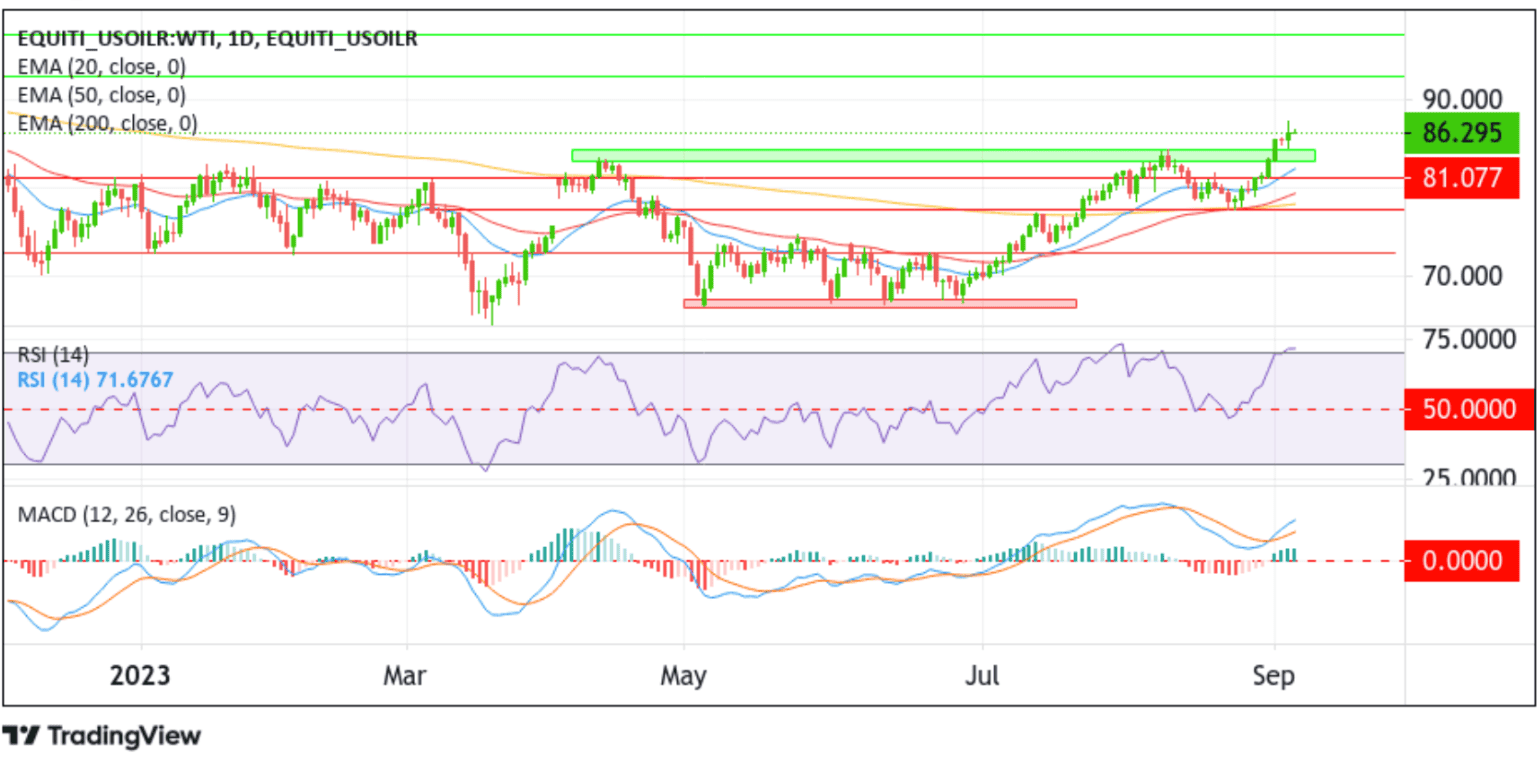1538x770 pixels.
Task: Click the RSI (14) indicator label
Action: coord(54,354)
